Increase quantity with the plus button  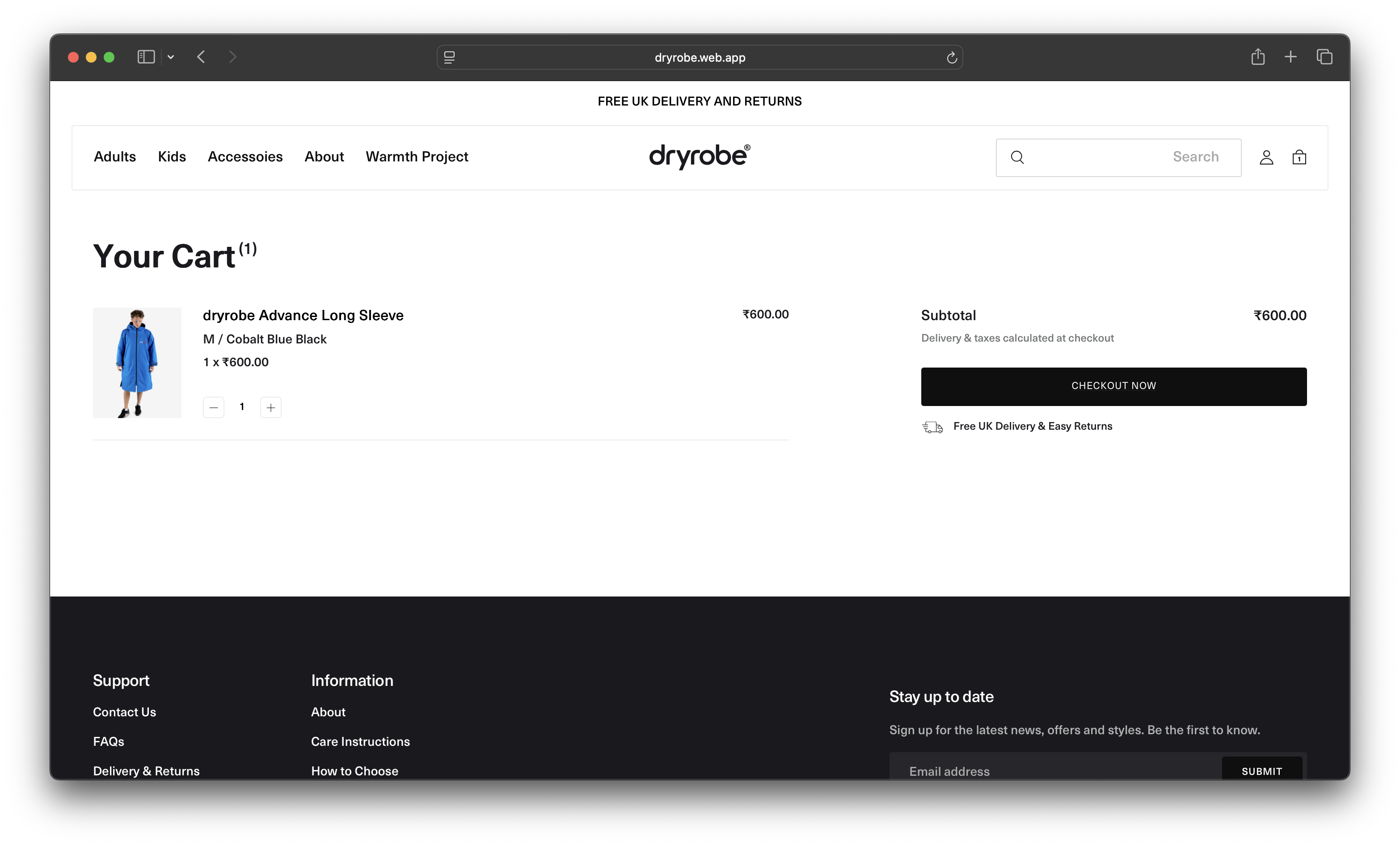(x=271, y=407)
